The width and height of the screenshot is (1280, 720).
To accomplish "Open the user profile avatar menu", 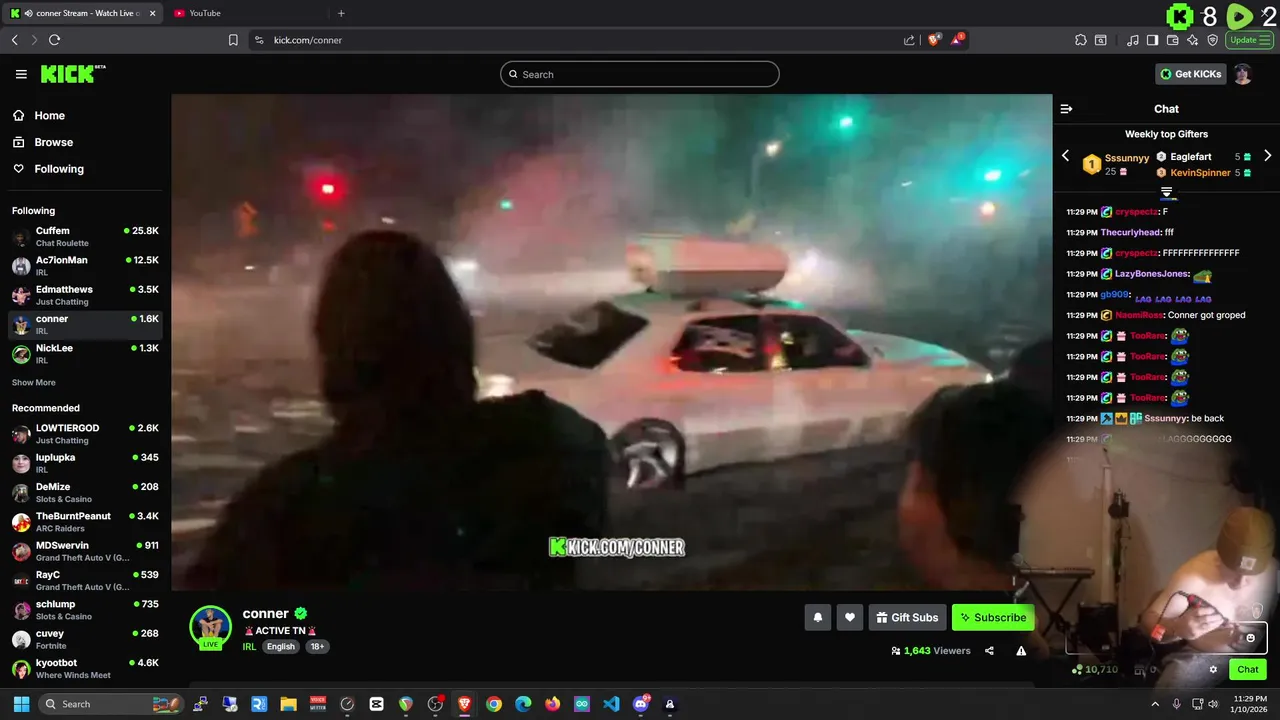I will point(1242,74).
